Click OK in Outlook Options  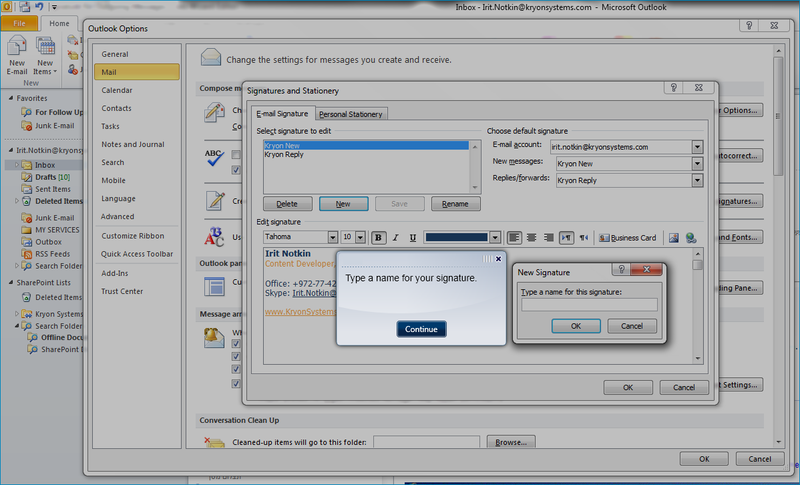point(704,459)
